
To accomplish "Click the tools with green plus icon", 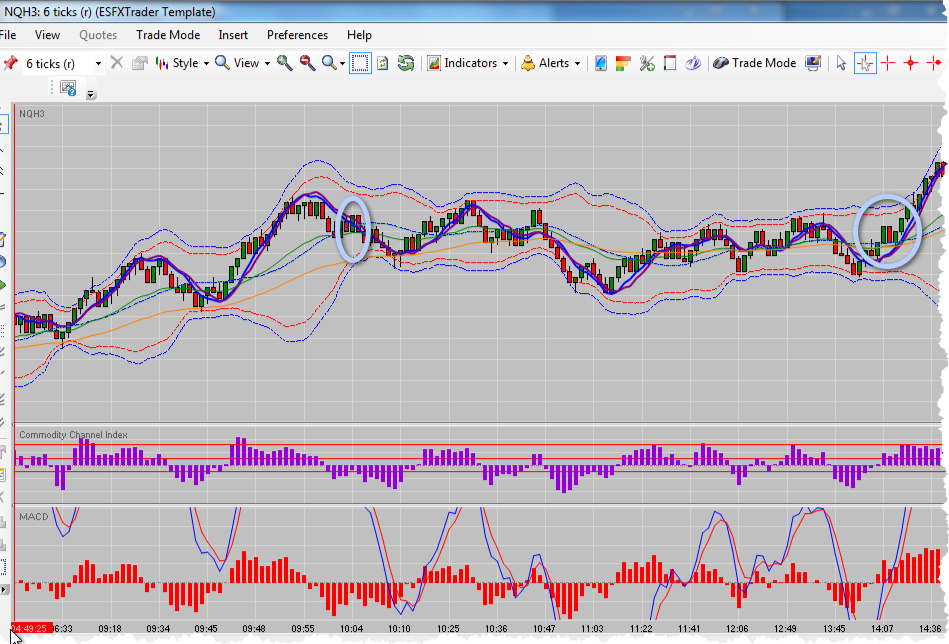I will 647,63.
